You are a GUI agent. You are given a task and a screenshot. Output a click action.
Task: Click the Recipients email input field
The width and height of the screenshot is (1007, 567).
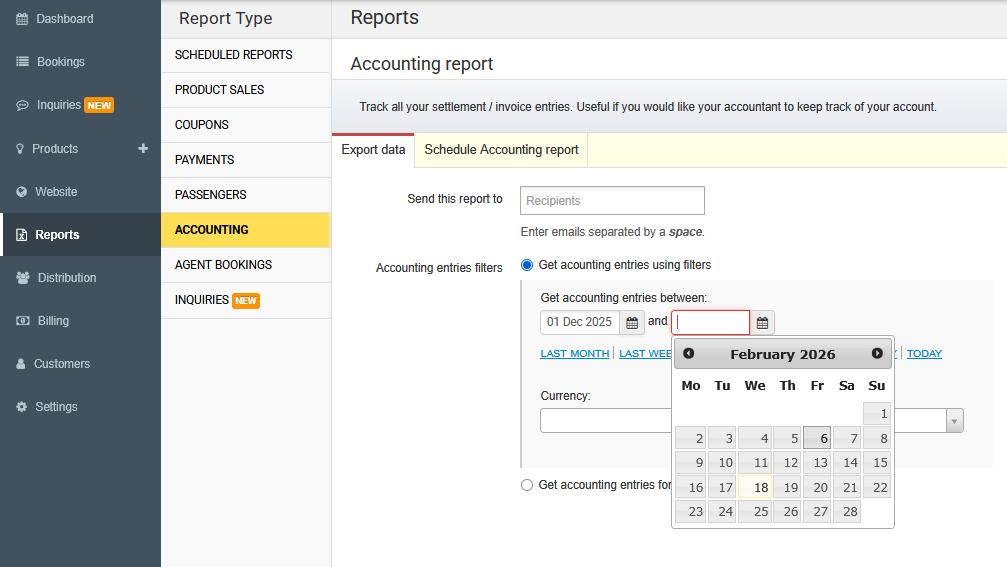pos(612,201)
